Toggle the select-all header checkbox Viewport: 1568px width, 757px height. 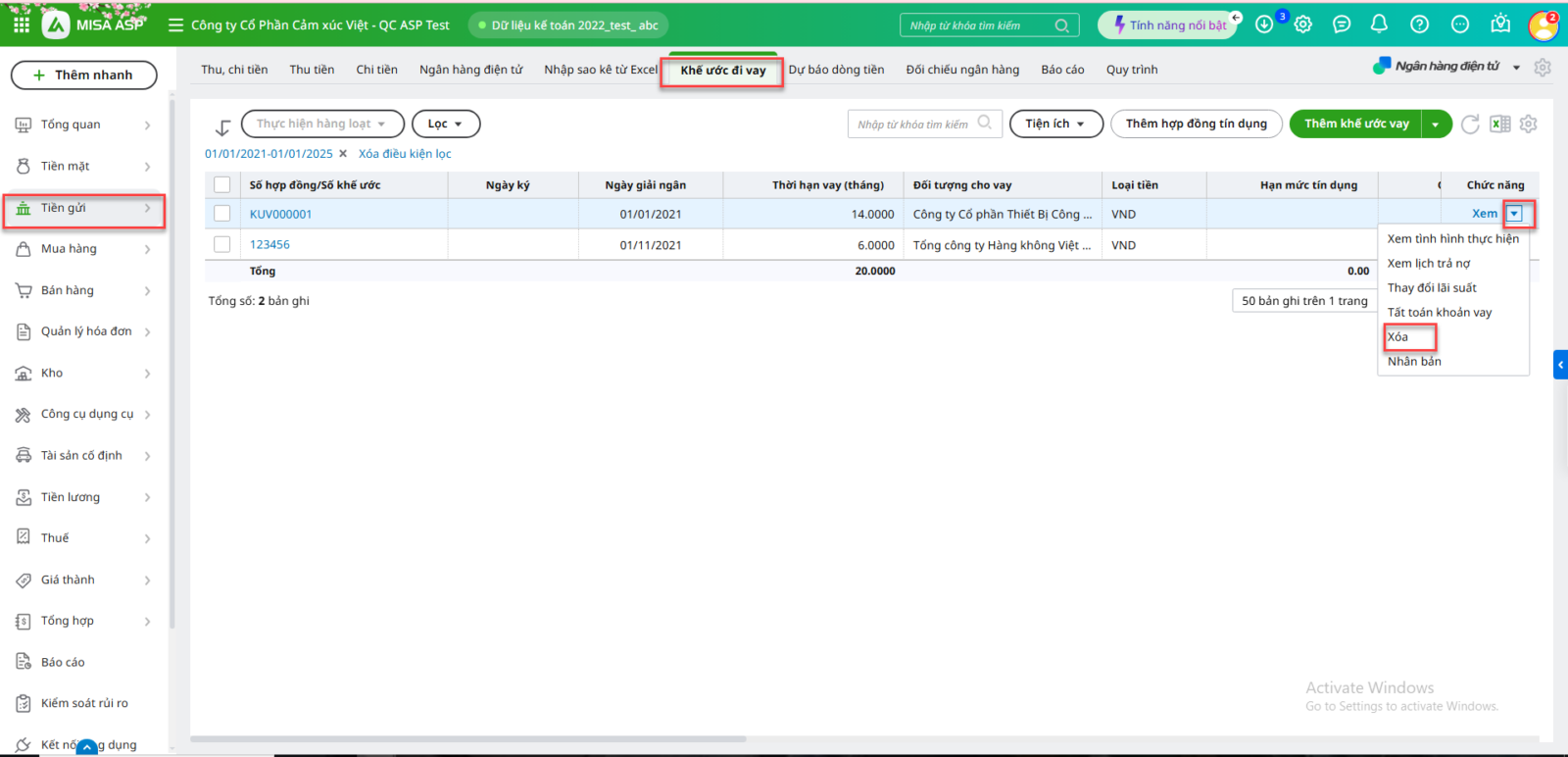click(x=222, y=184)
